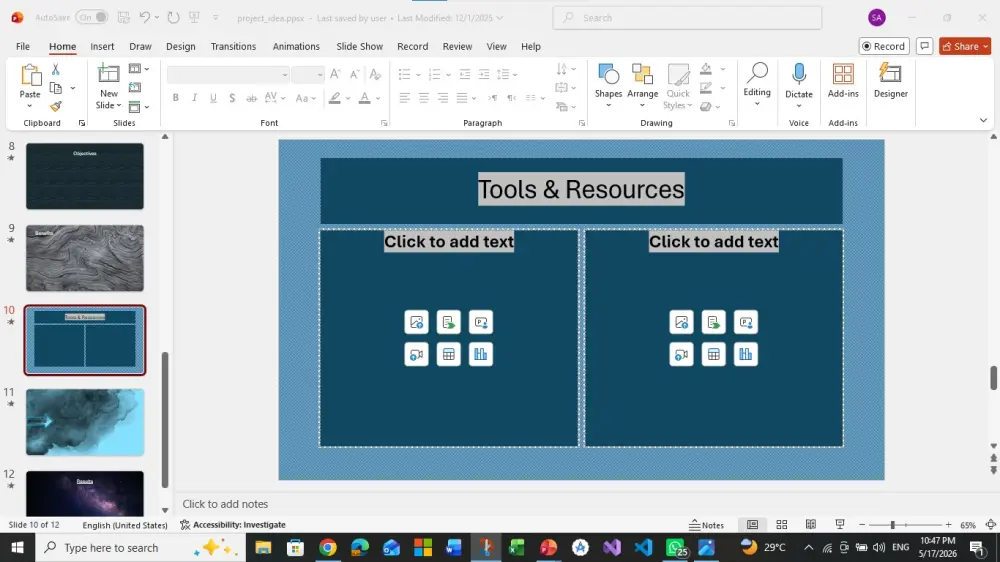The image size is (1000, 562).
Task: Toggle Notes pane in status bar
Action: coord(707,525)
